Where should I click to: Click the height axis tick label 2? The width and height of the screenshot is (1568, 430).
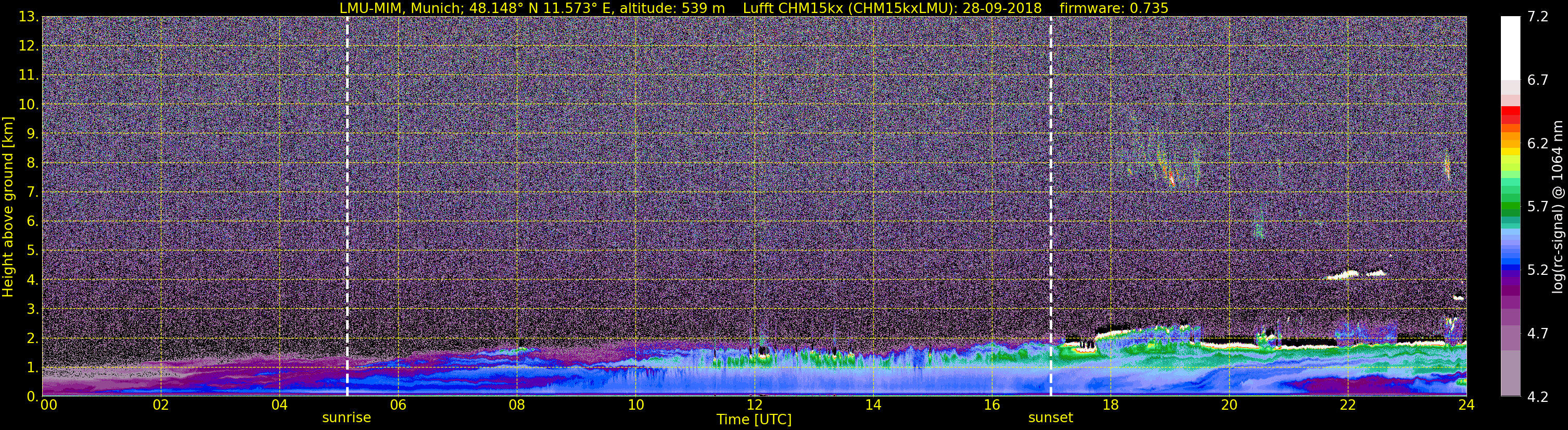pyautogui.click(x=32, y=339)
